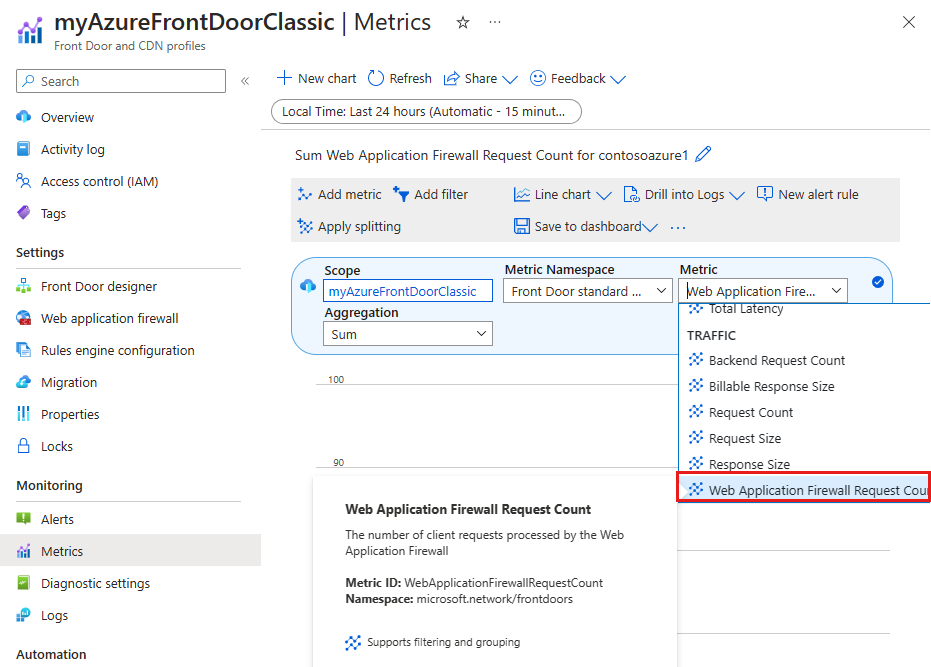
Task: Expand the Aggregation Sum dropdown
Action: (x=408, y=334)
